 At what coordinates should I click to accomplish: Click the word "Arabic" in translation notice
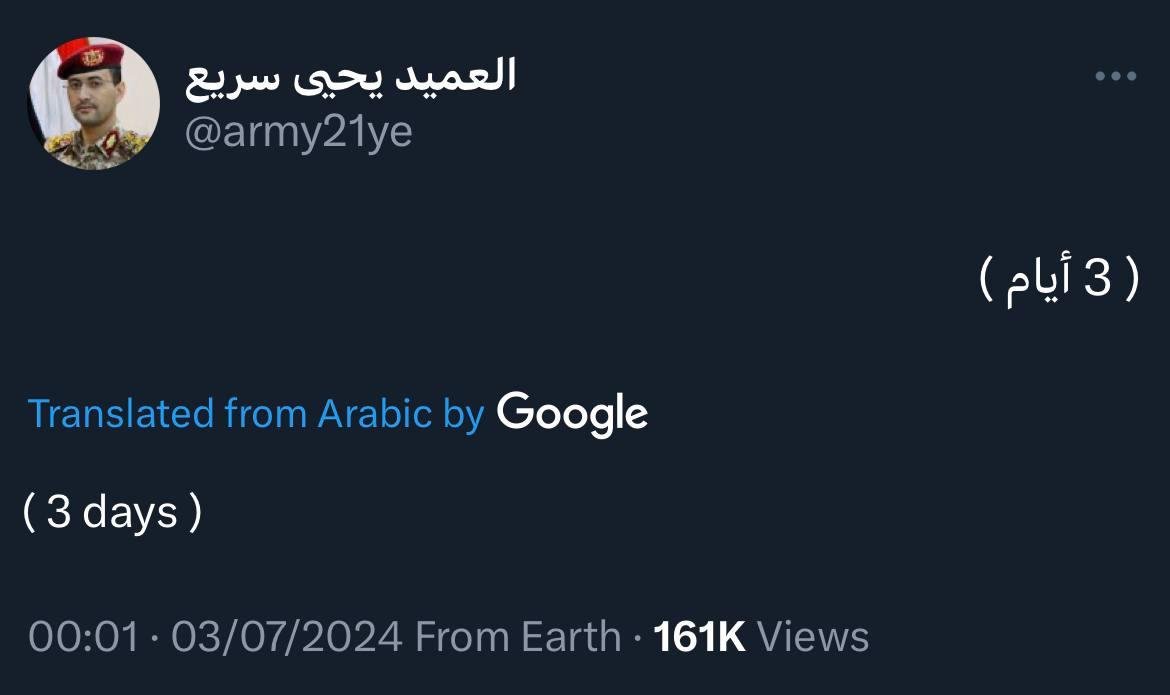pyautogui.click(x=375, y=414)
